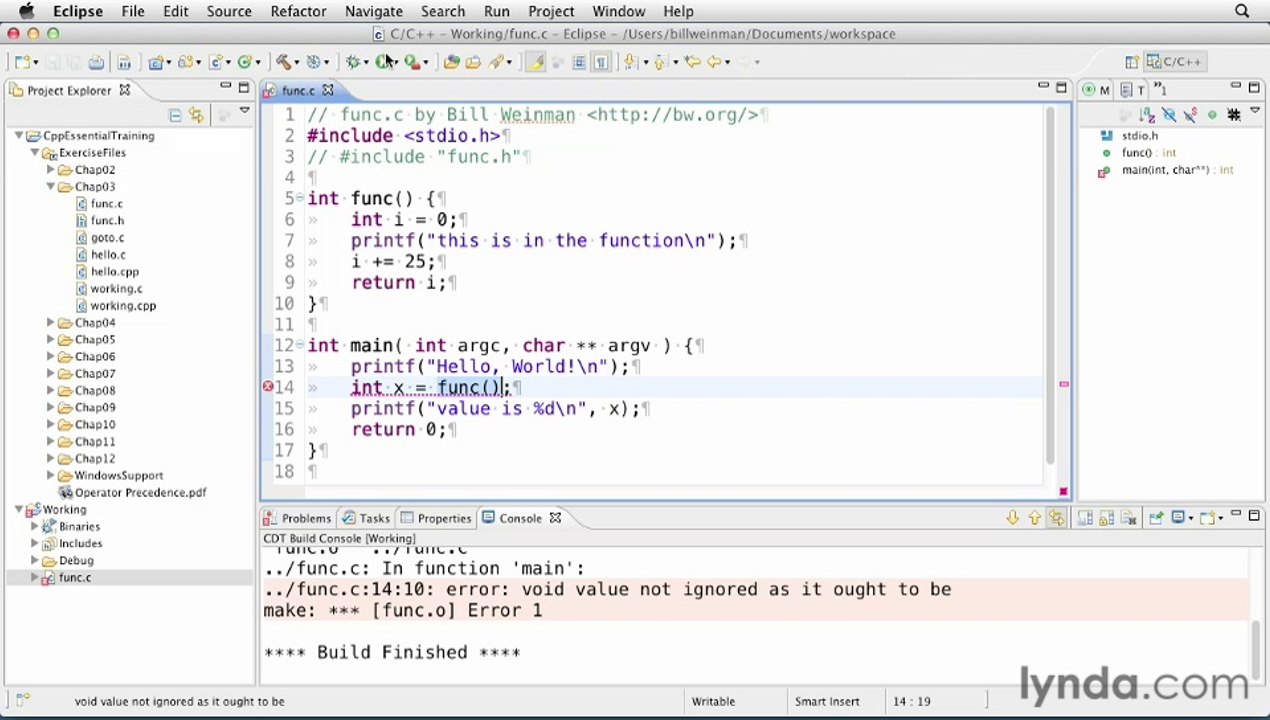Toggle Show Whitespace Characters button
The image size is (1270, 720).
click(x=601, y=62)
